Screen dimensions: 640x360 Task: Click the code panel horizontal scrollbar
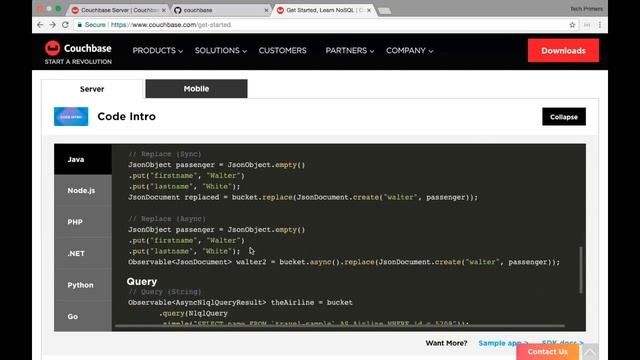tap(340, 326)
